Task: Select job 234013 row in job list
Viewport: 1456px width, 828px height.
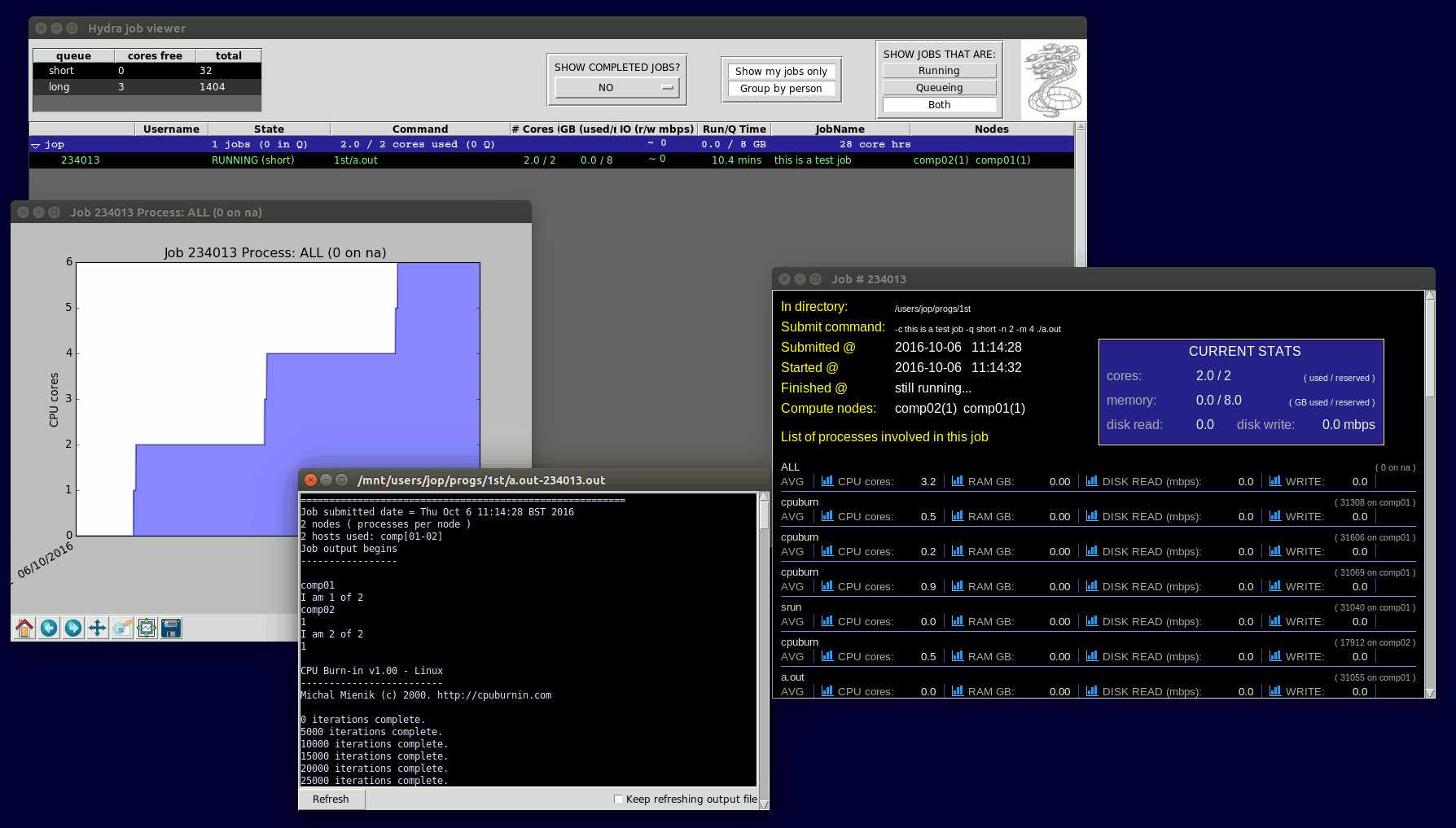Action: click(551, 160)
